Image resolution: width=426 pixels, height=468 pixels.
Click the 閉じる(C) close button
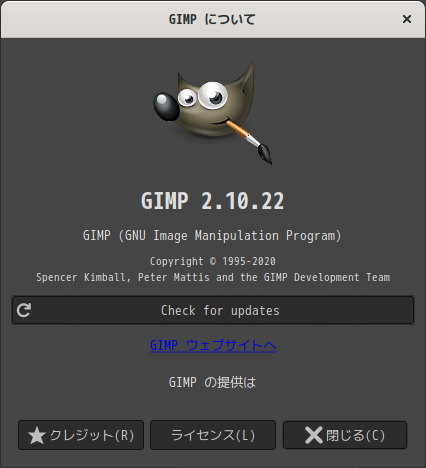coord(345,435)
